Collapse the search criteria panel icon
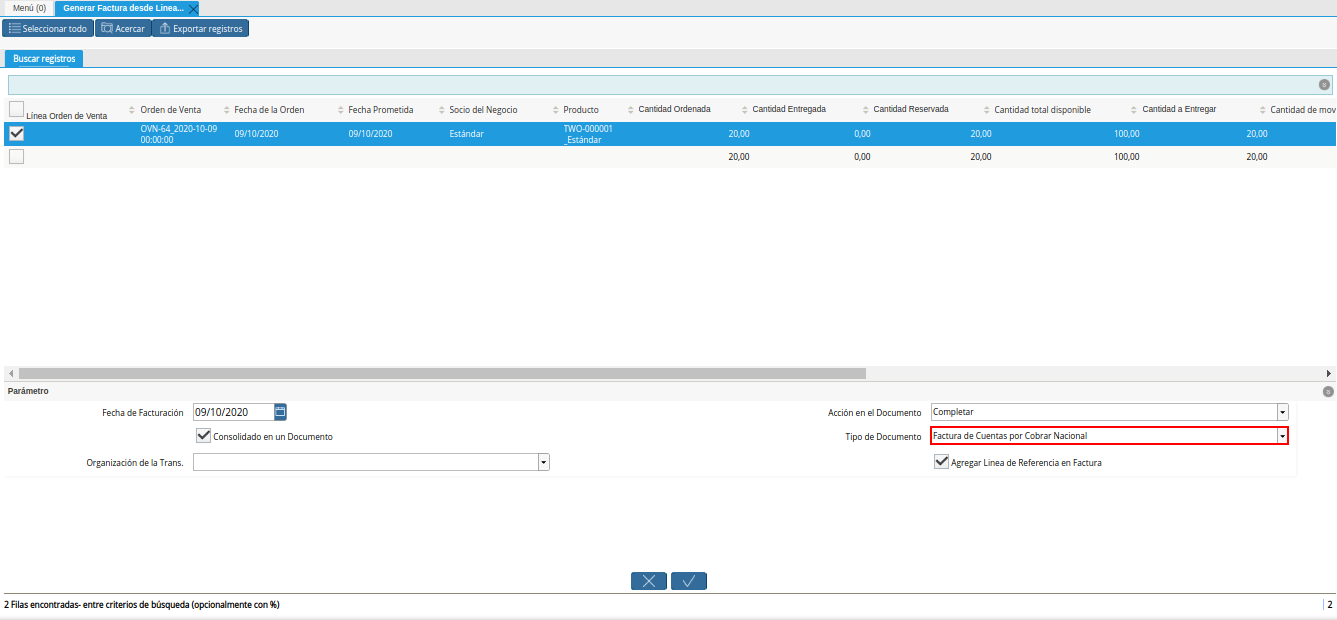1337x620 pixels. [1324, 85]
